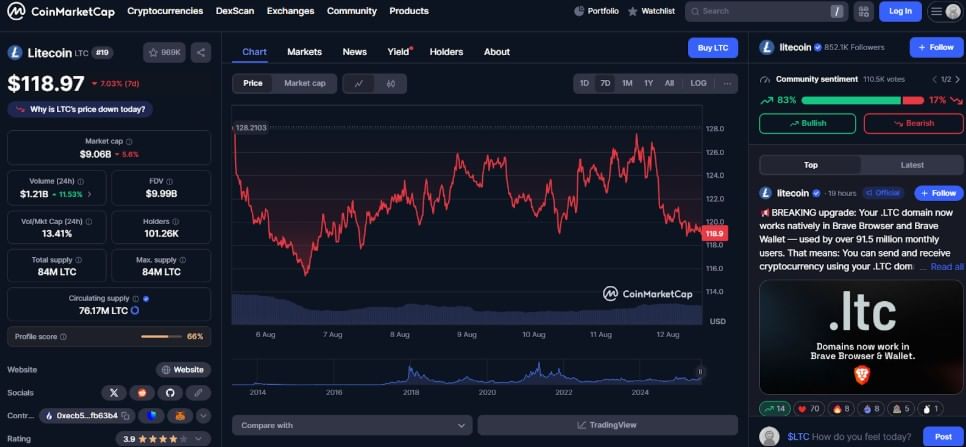Open Market cap info tooltip icon
The height and width of the screenshot is (447, 966).
tap(129, 142)
